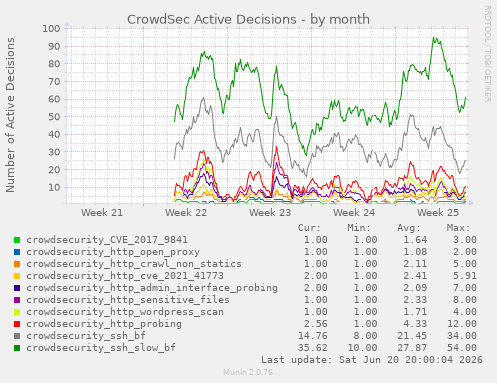This screenshot has height=383, width=497.
Task: Click the Max: column header
Action: pos(458,228)
